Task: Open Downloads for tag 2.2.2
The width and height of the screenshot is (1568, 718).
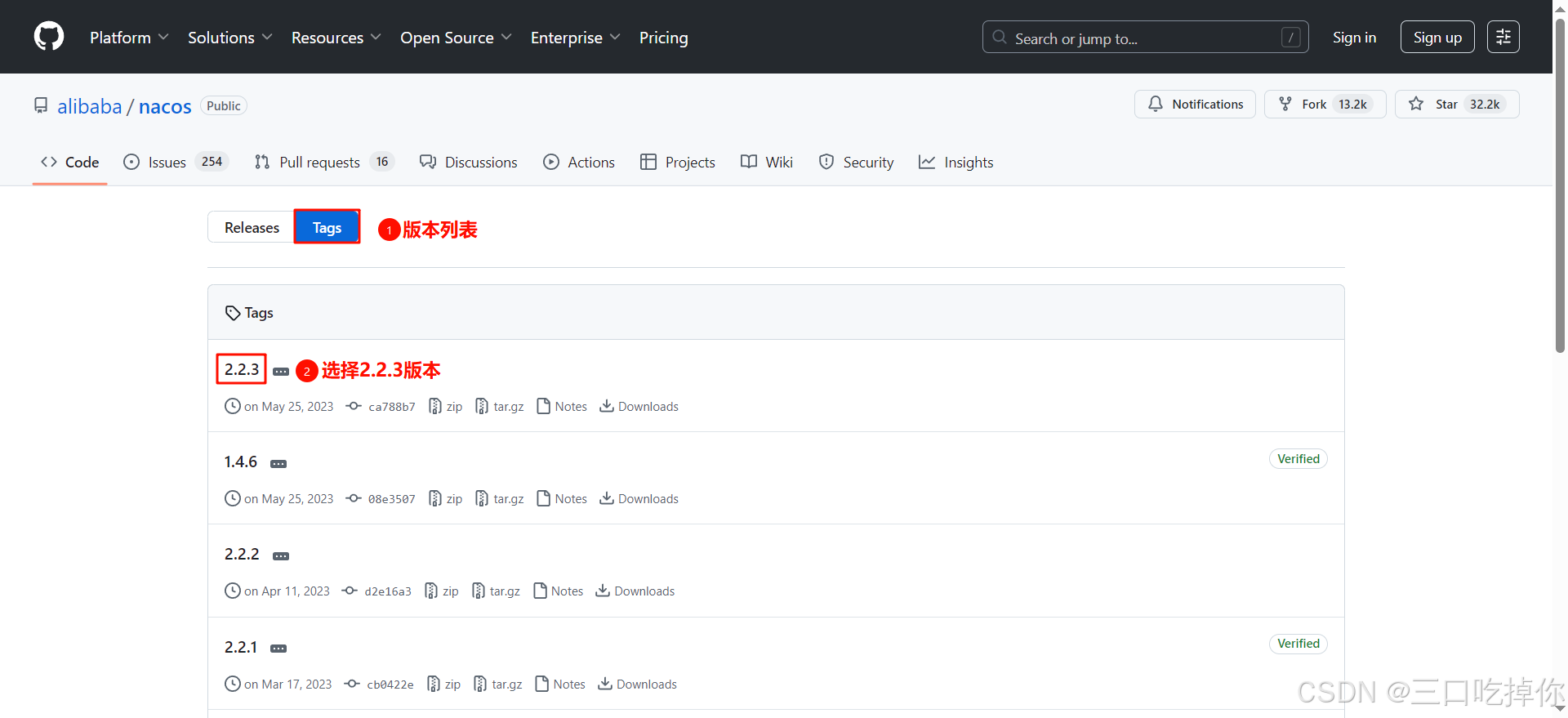Action: (635, 591)
